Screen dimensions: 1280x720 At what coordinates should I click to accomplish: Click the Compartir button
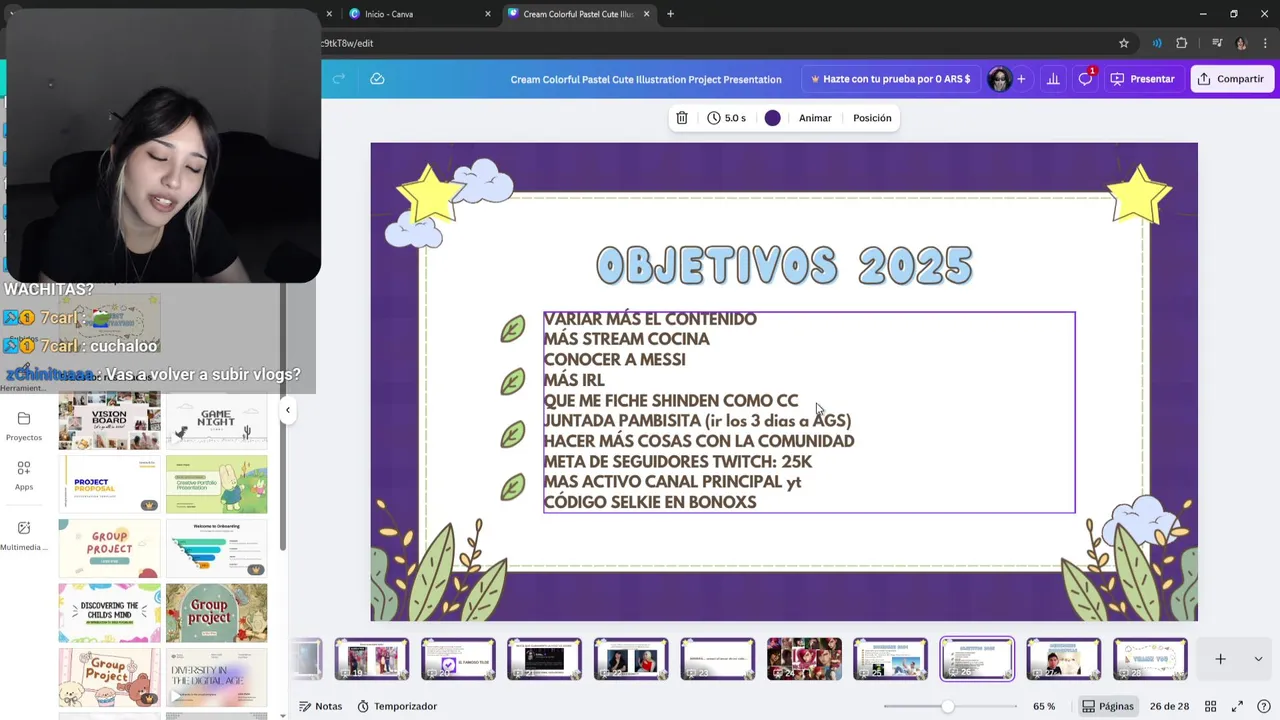(1231, 79)
